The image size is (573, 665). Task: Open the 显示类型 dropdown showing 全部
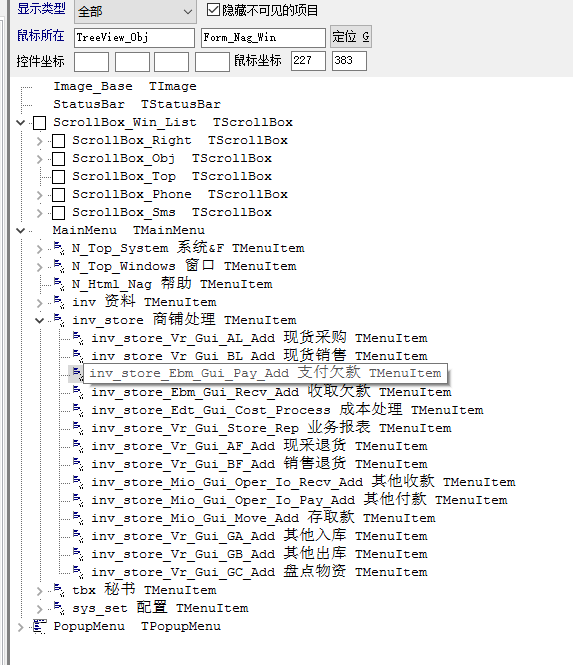pos(135,11)
